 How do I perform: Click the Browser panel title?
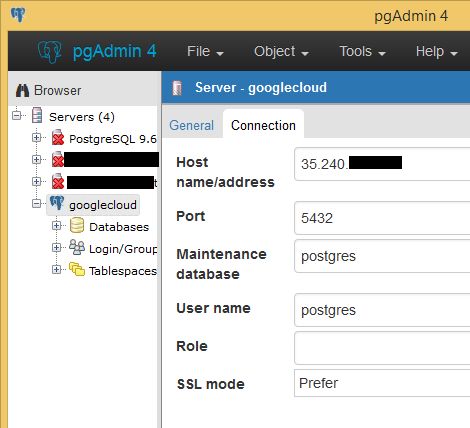57,91
